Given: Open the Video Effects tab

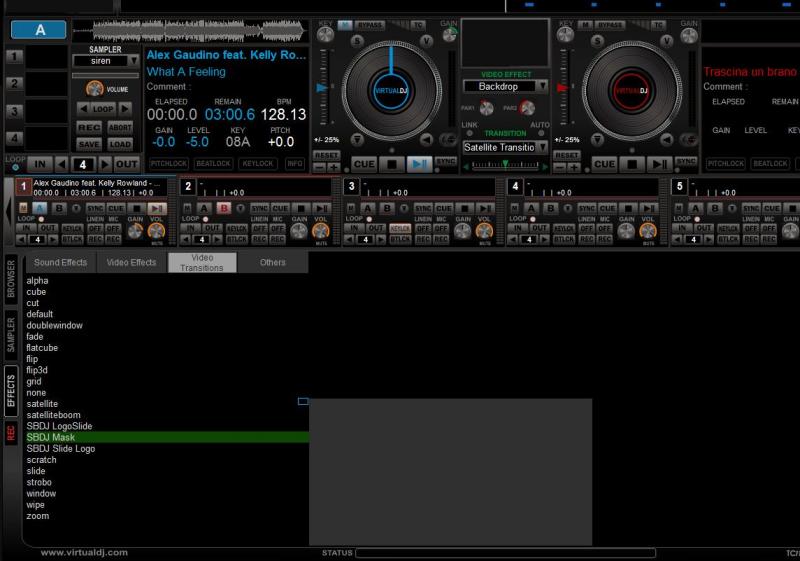Looking at the screenshot, I should 131,262.
